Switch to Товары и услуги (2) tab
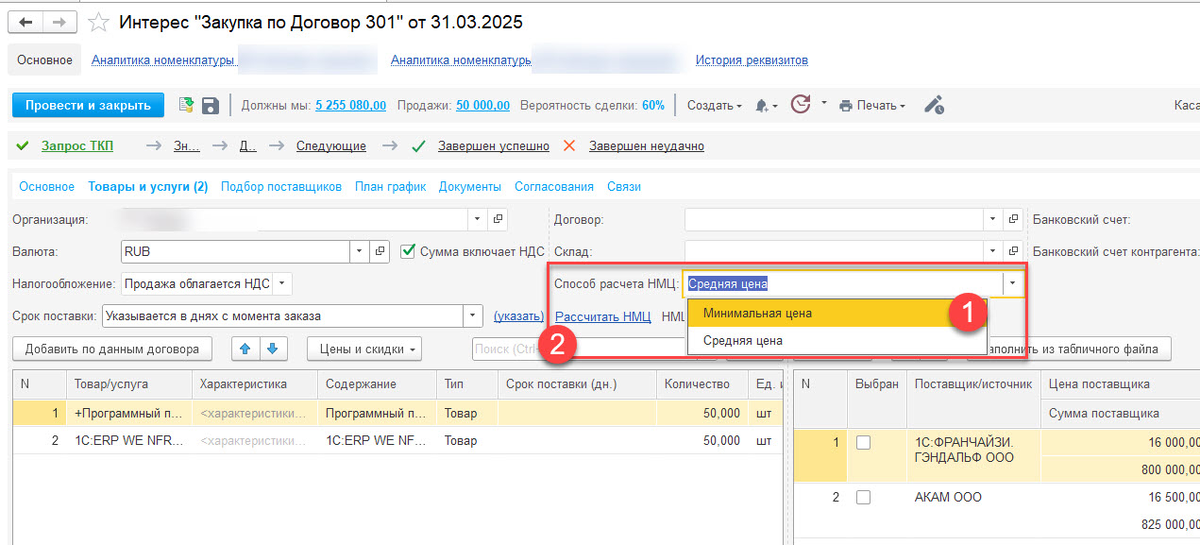 coord(148,186)
